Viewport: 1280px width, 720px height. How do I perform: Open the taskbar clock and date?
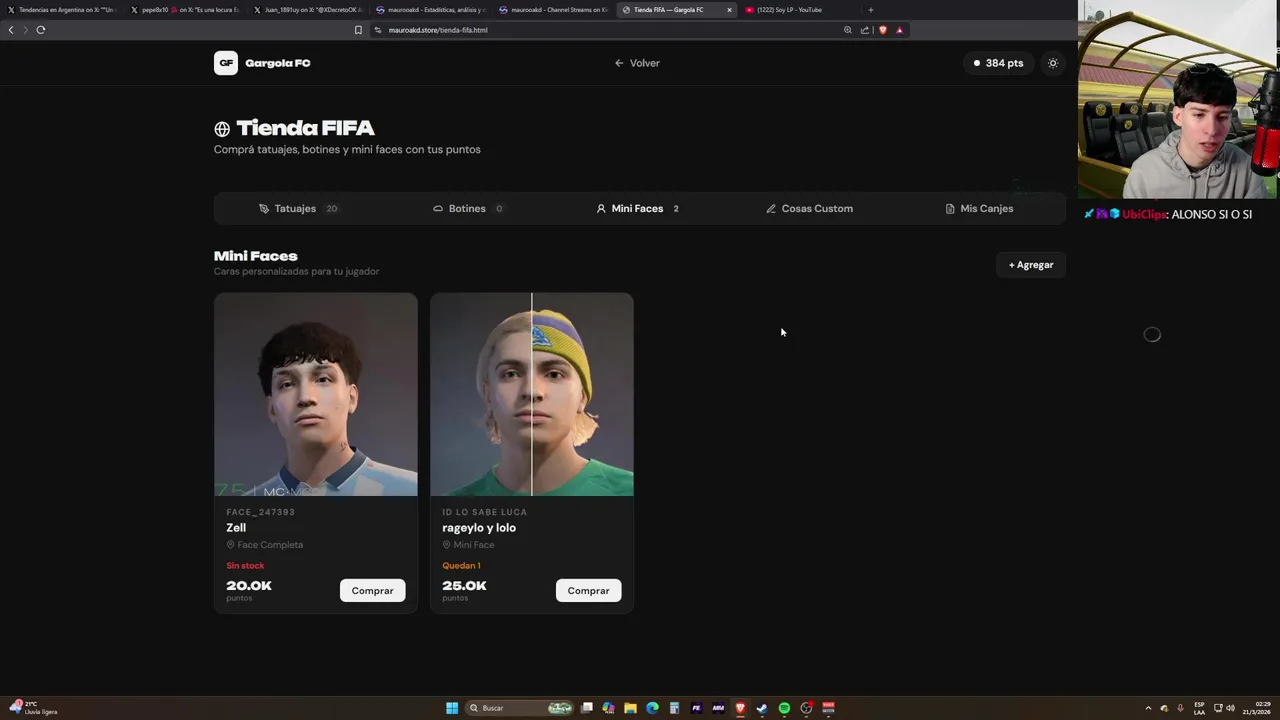point(1256,708)
